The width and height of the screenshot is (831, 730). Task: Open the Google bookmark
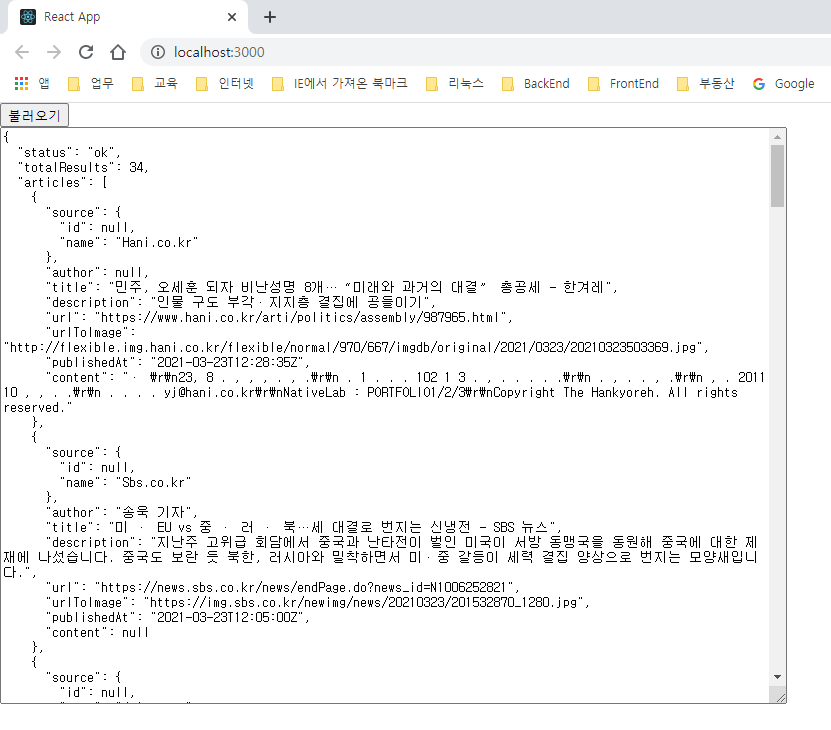click(784, 83)
